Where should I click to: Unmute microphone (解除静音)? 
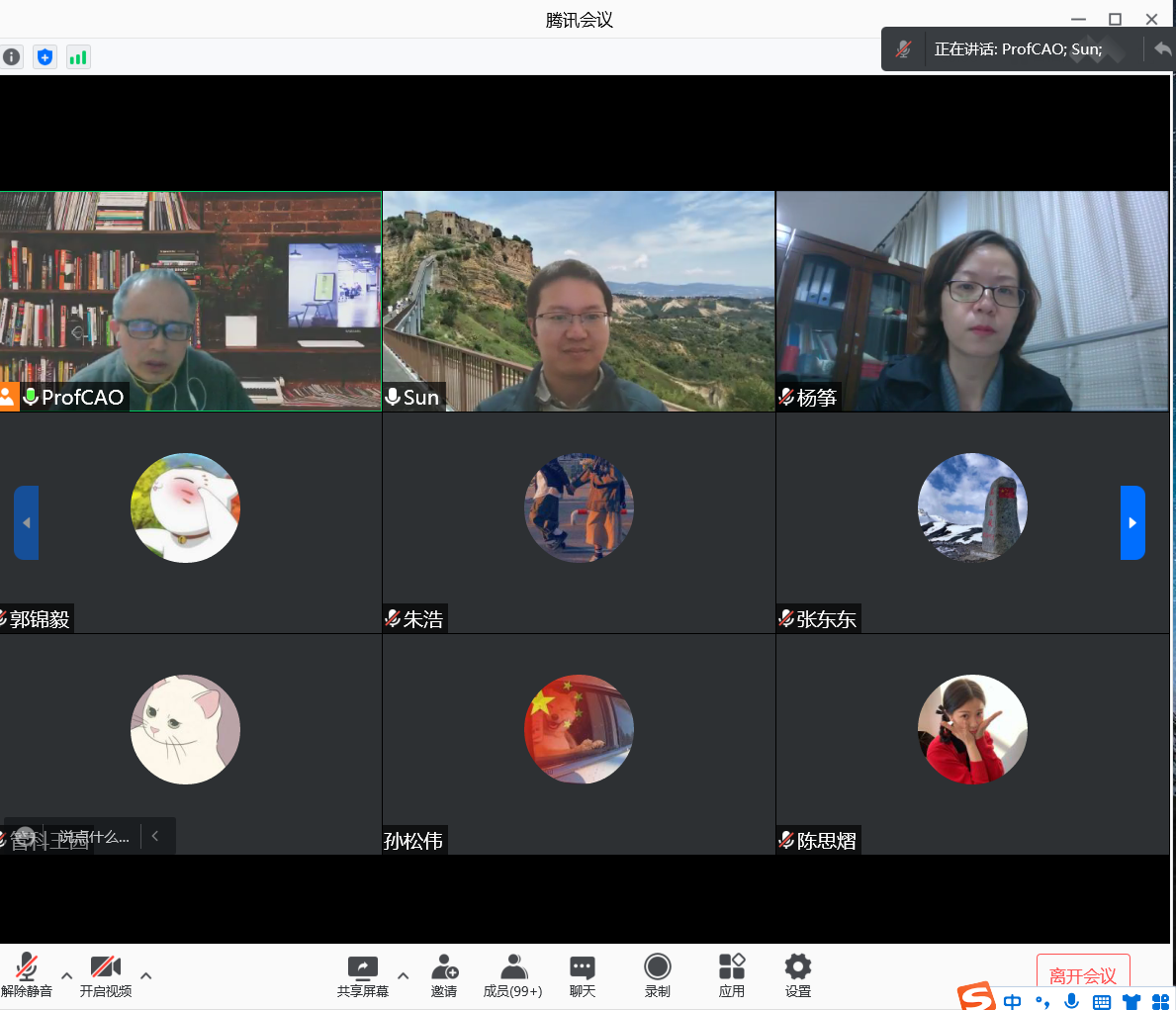(27, 974)
